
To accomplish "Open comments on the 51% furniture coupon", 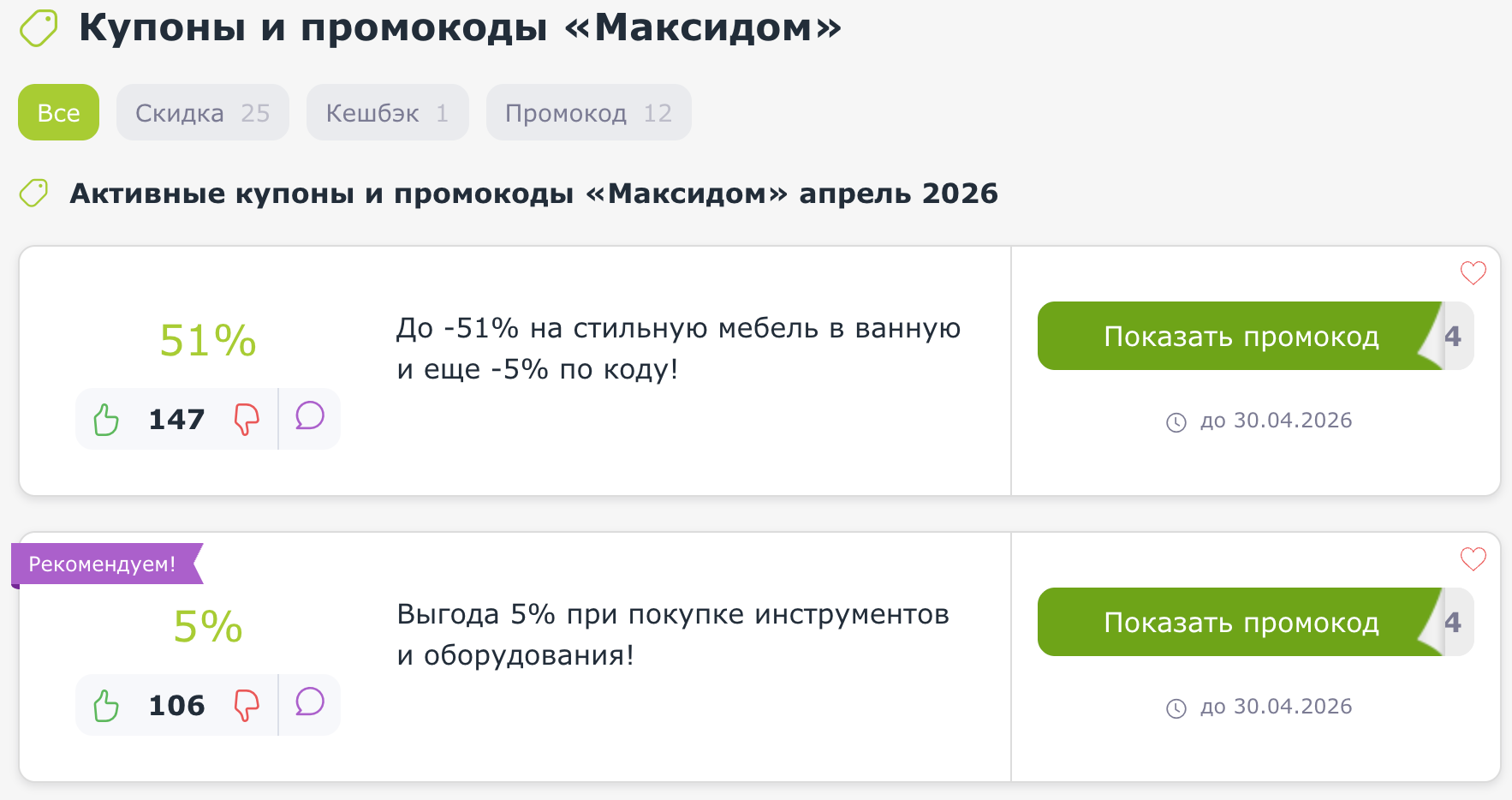I will tap(309, 417).
